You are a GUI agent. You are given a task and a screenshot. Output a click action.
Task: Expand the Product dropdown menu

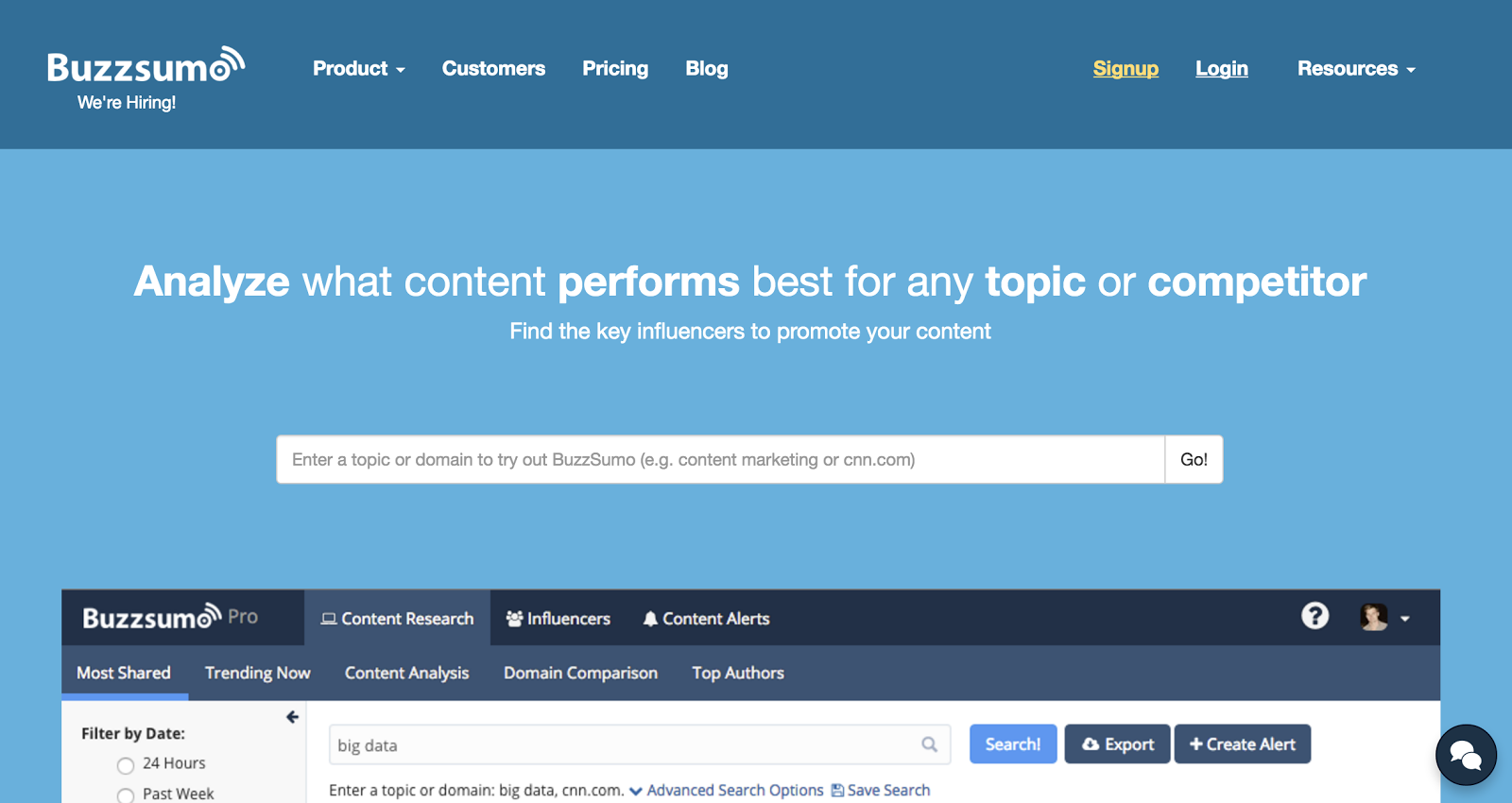click(x=359, y=69)
